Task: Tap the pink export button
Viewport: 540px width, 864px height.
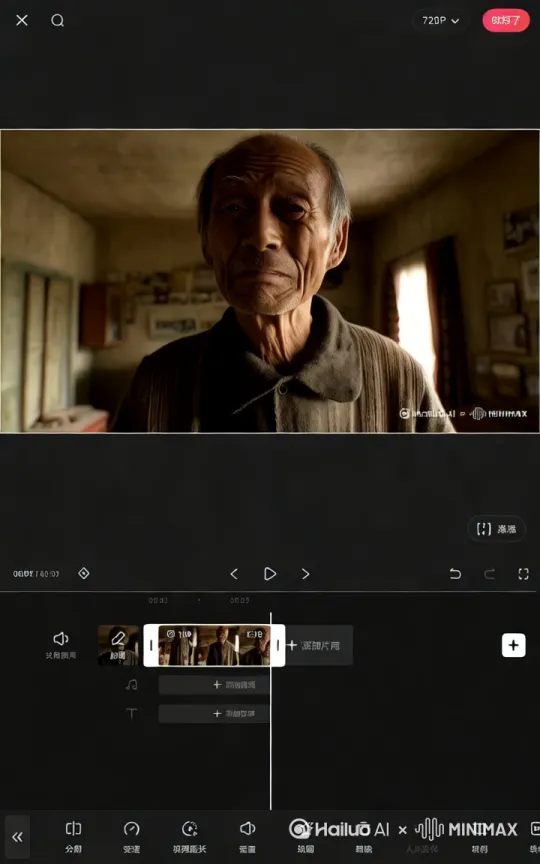Action: [x=506, y=20]
